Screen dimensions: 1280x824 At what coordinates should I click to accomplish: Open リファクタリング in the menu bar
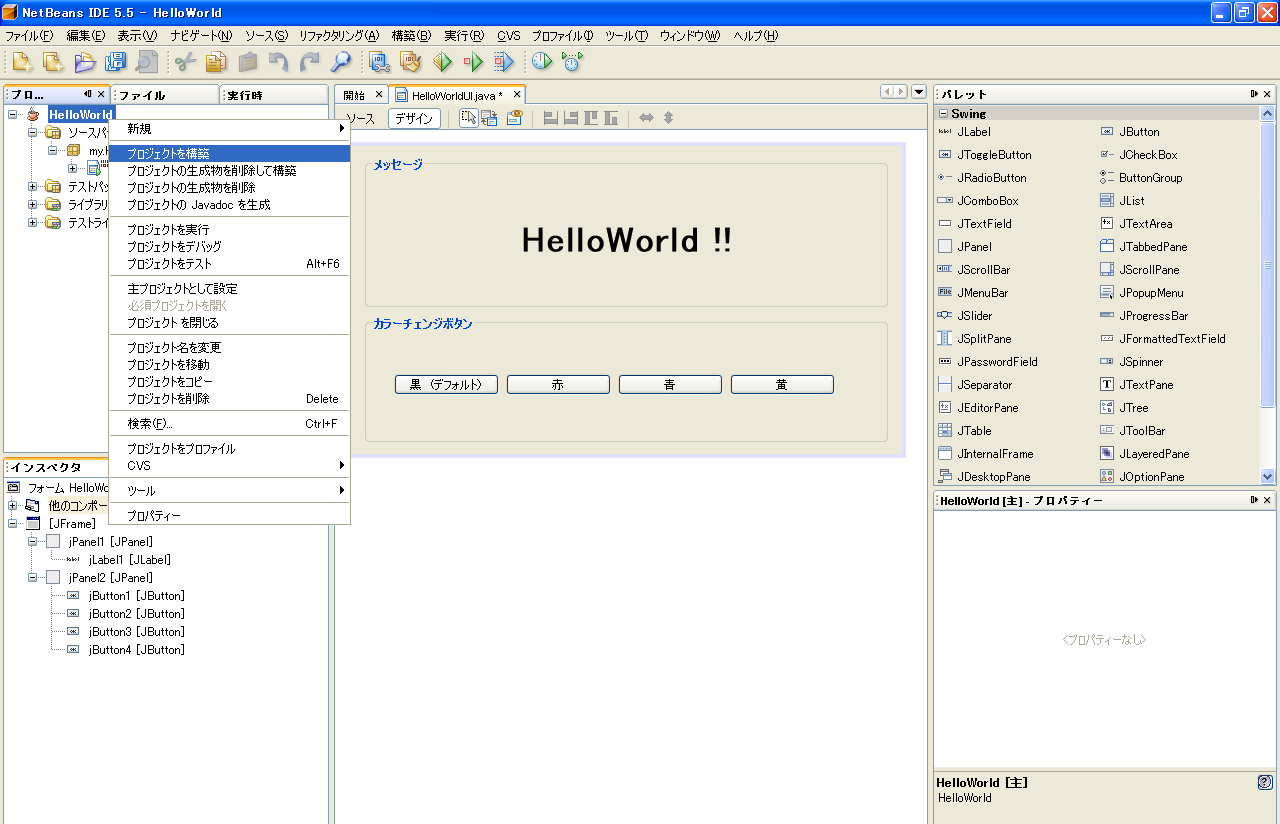[x=338, y=36]
